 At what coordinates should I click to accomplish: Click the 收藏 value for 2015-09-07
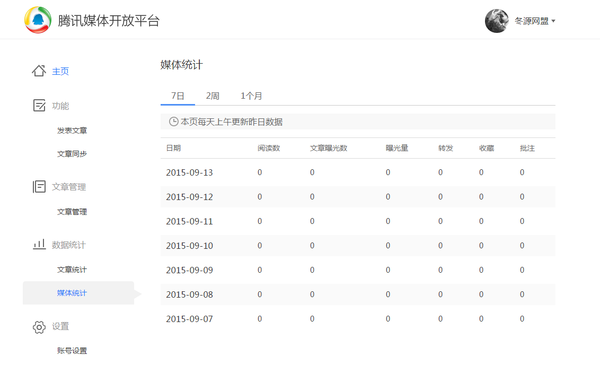[x=481, y=319]
